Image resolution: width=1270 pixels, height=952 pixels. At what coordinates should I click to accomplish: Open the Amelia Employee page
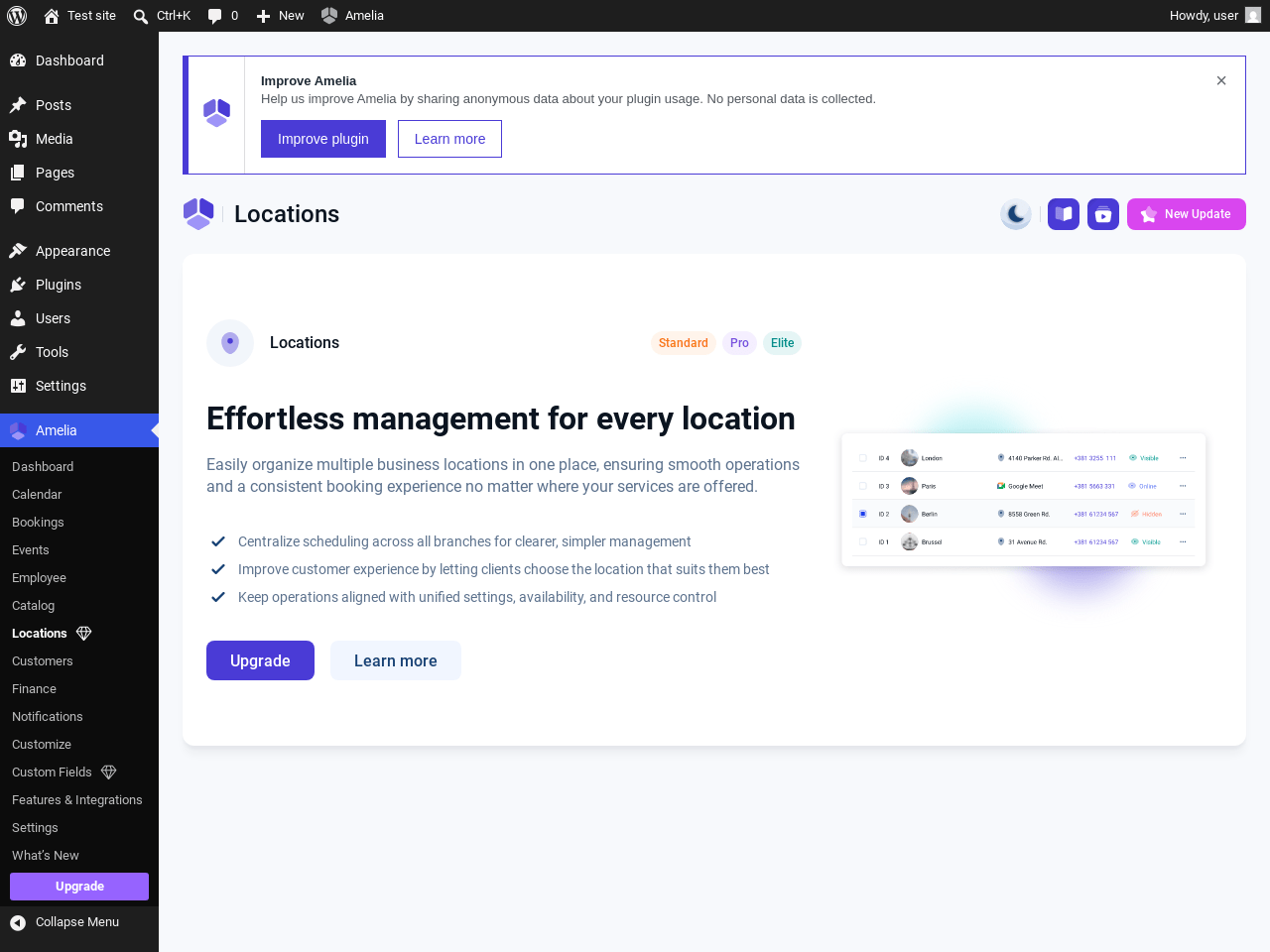[x=79, y=578]
